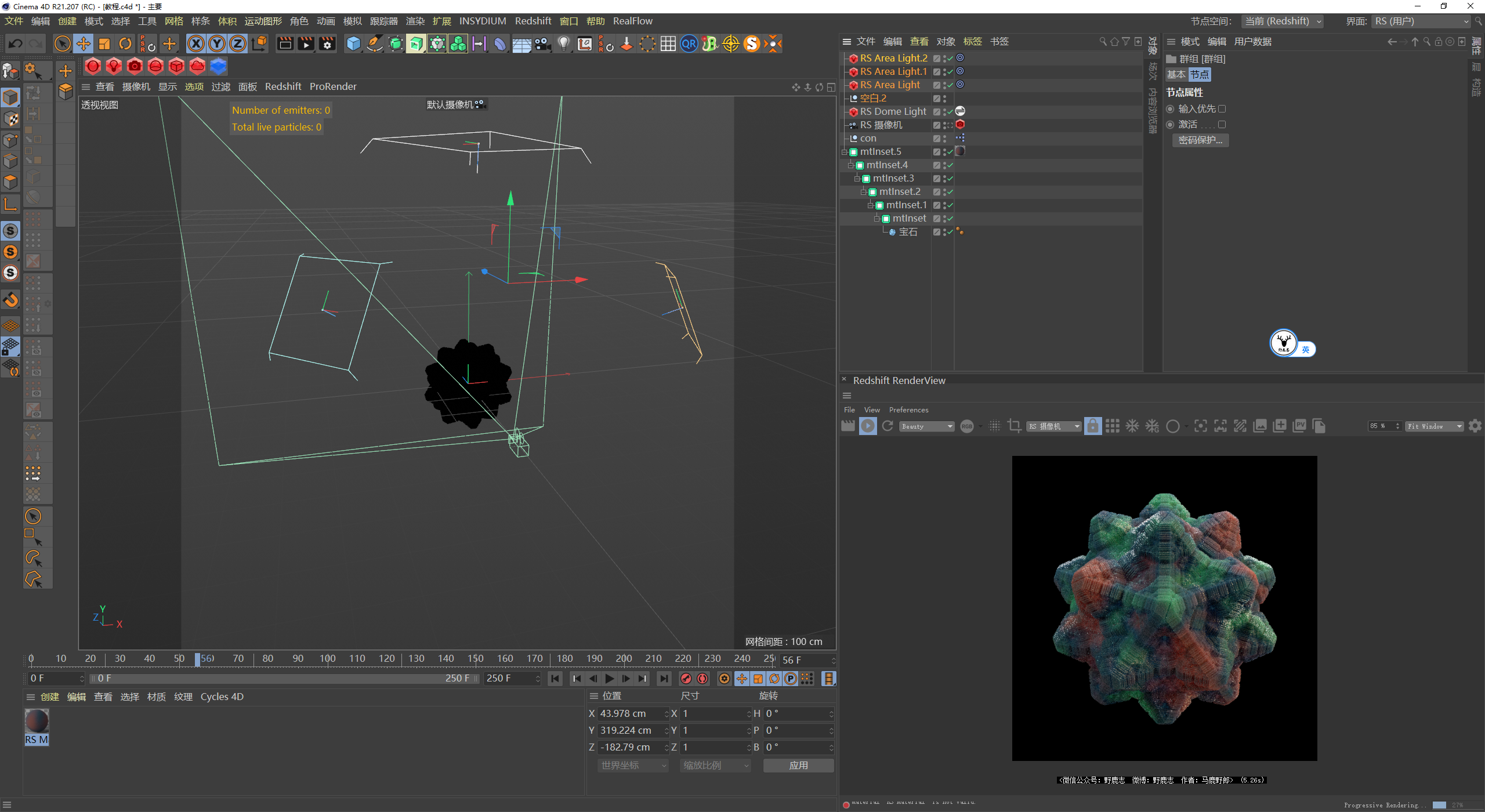
Task: Collapse the mtInset.5 tree node
Action: point(845,152)
